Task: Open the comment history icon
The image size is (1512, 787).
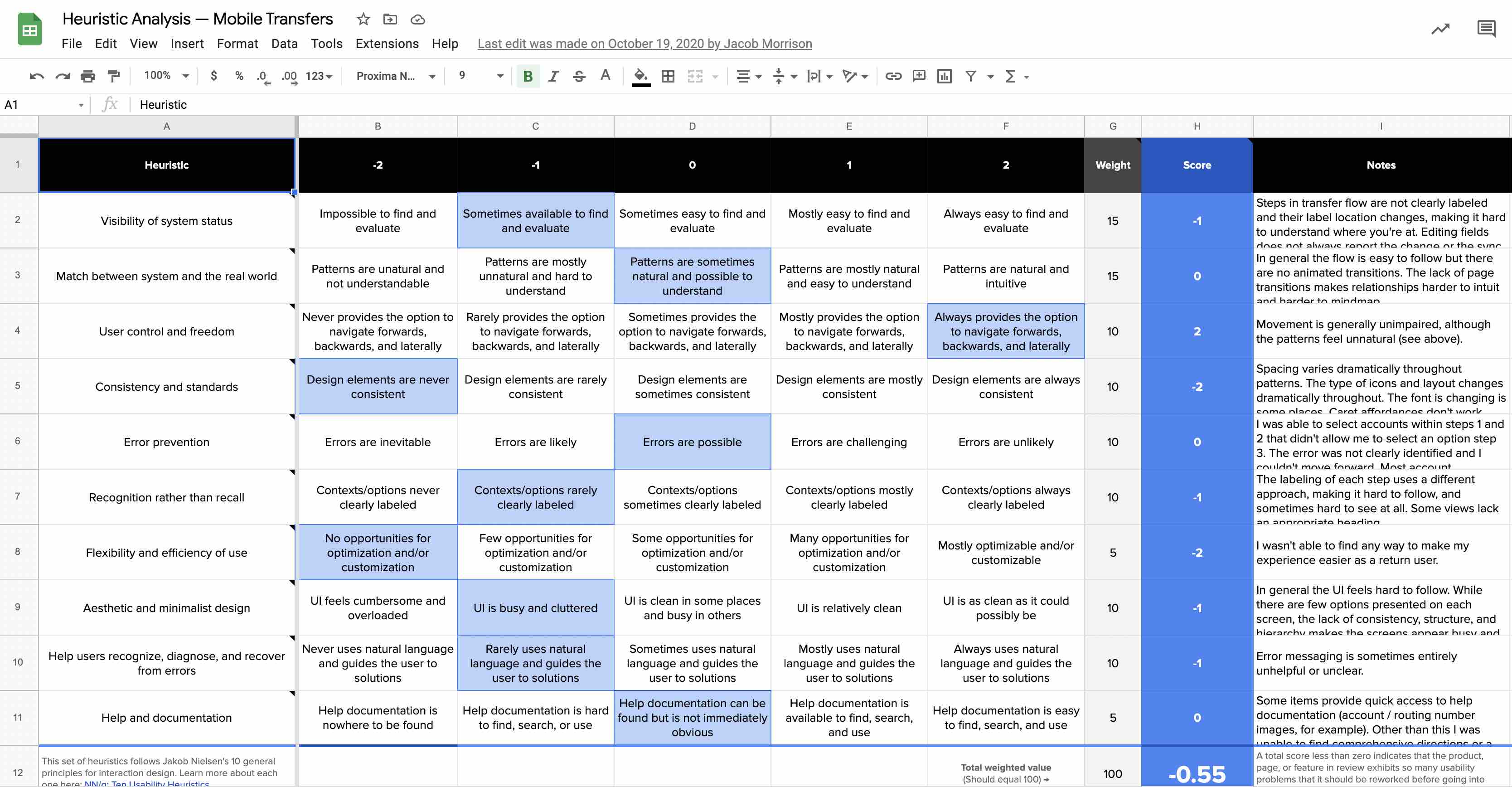Action: pyautogui.click(x=1486, y=29)
